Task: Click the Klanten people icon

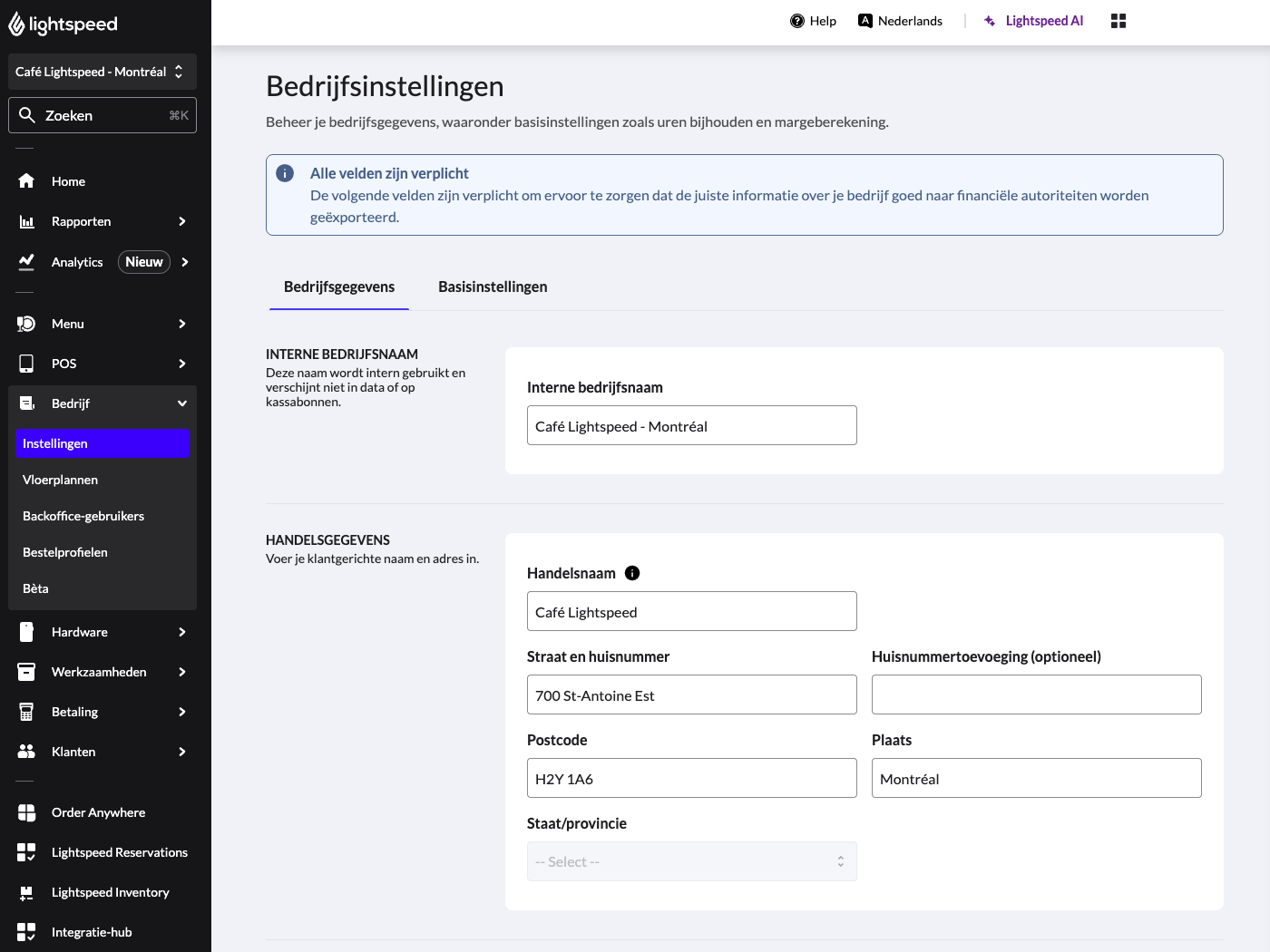Action: click(x=26, y=752)
